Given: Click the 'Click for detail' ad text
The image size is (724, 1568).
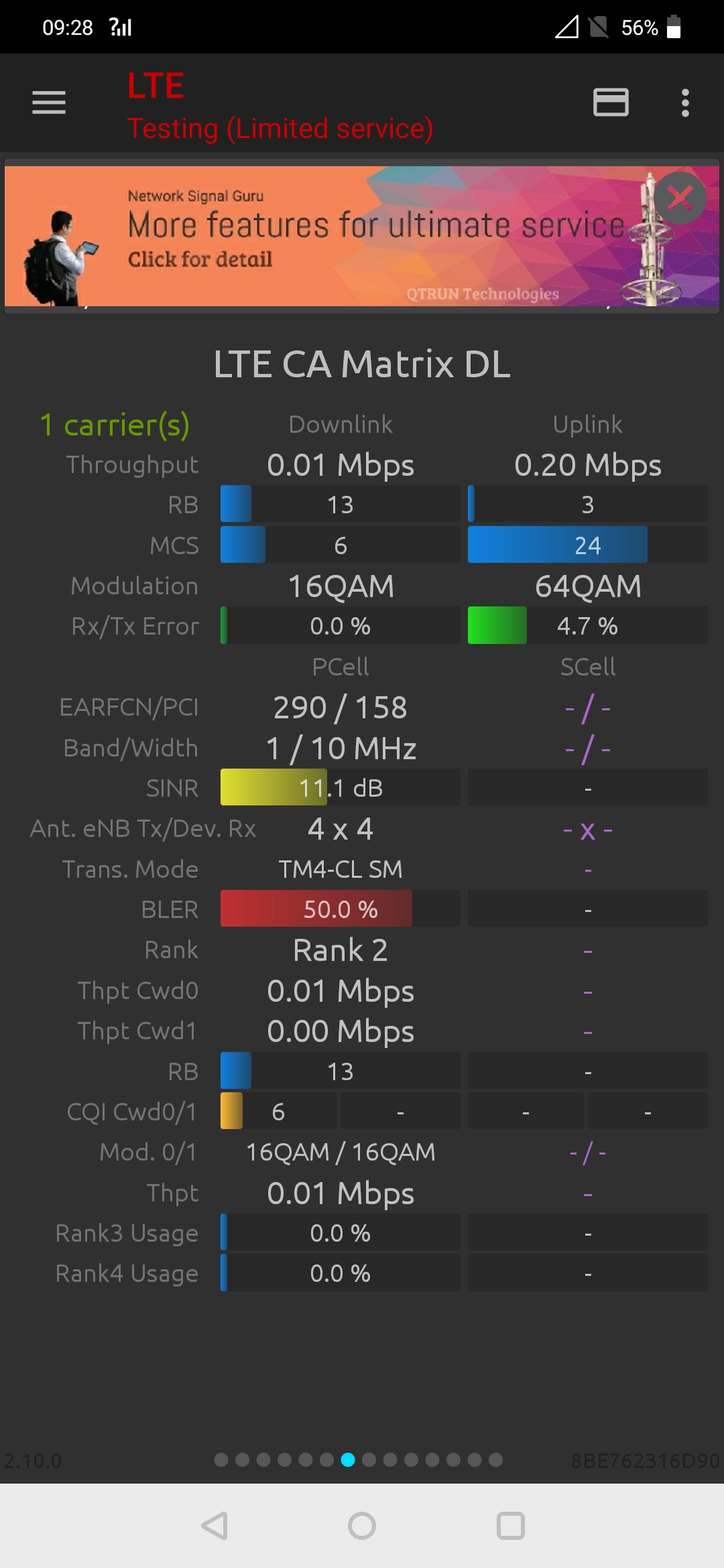Looking at the screenshot, I should (x=200, y=259).
